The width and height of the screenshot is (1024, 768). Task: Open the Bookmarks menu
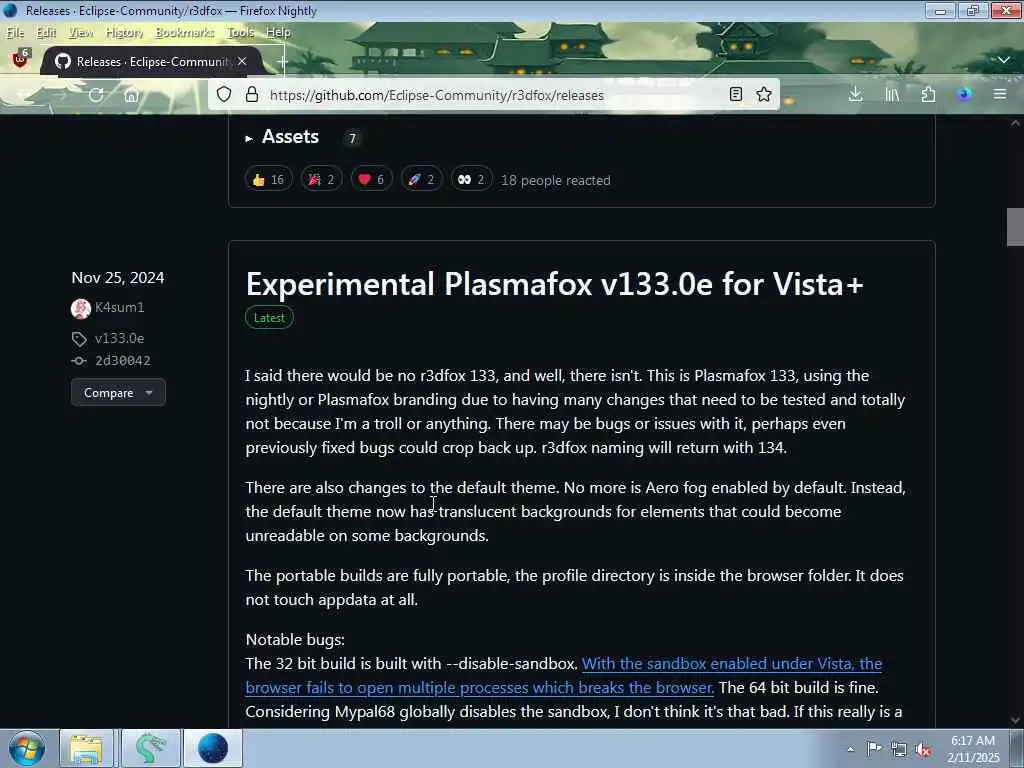point(185,32)
